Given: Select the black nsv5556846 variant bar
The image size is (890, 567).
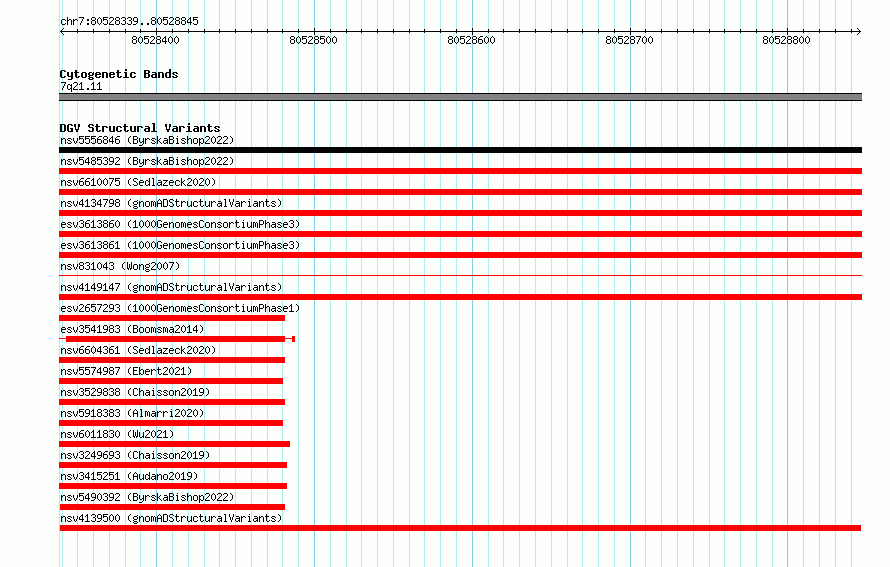Looking at the screenshot, I should click(460, 150).
